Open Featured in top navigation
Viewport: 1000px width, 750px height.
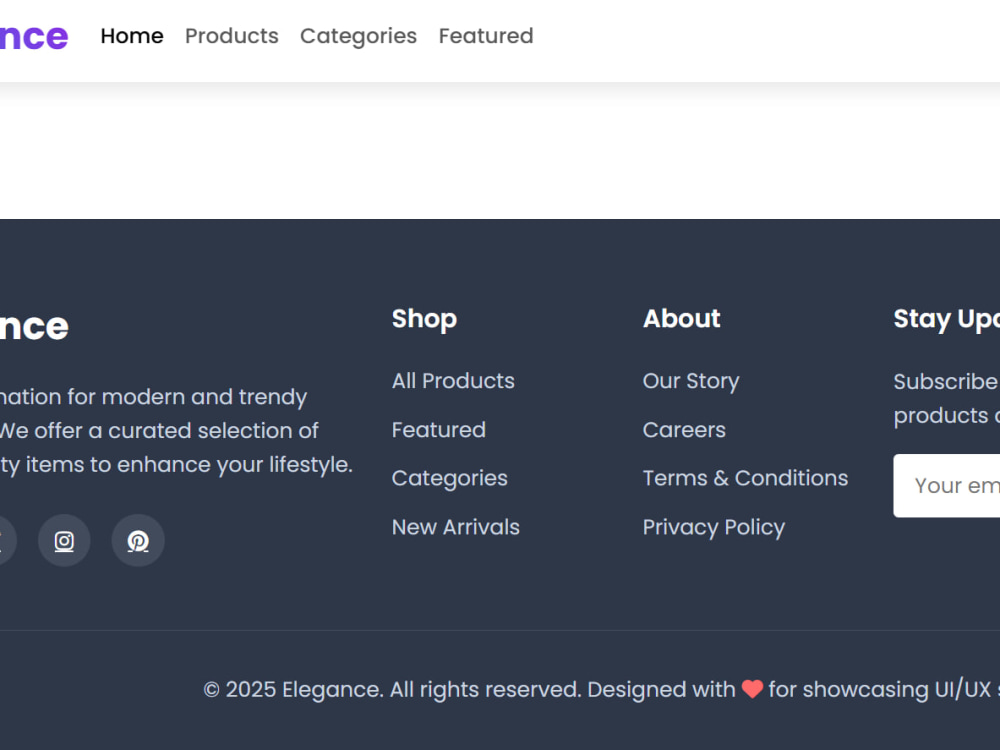(486, 36)
